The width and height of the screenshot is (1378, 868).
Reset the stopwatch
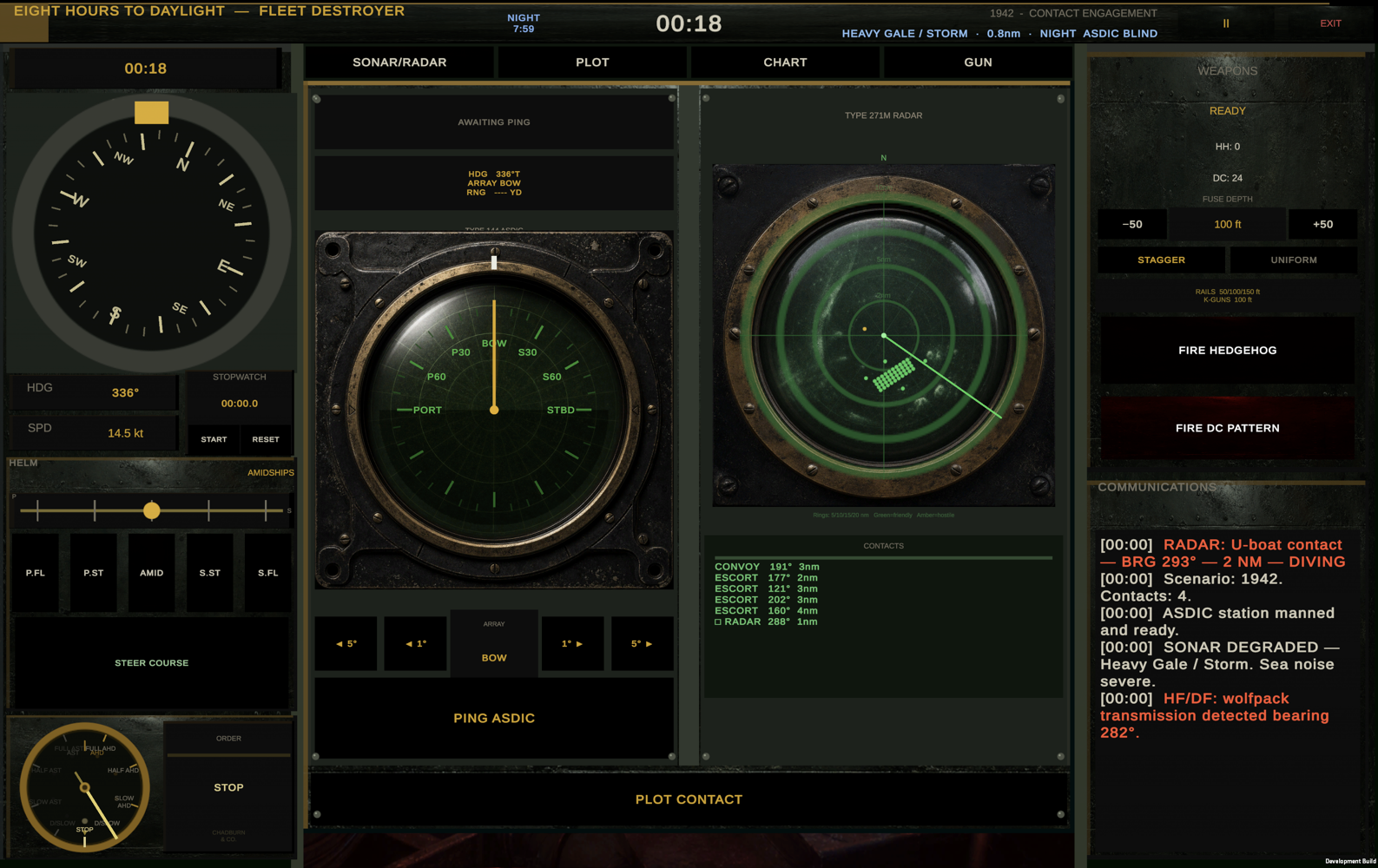click(266, 439)
